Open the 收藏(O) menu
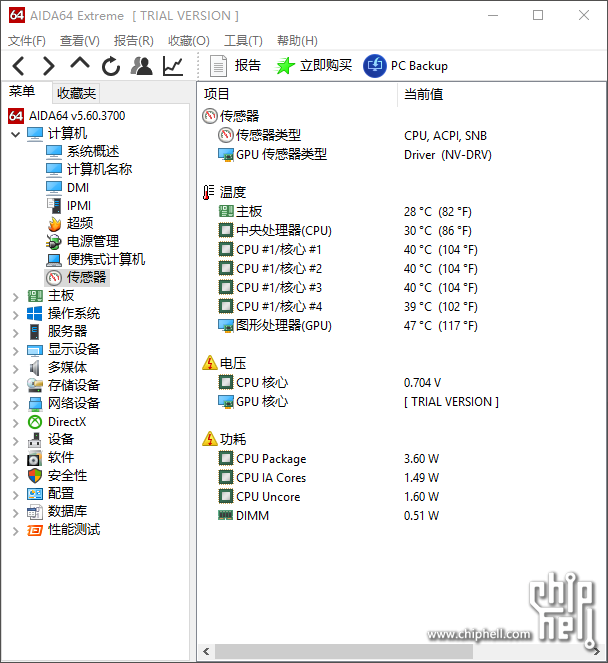608x663 pixels. 189,41
